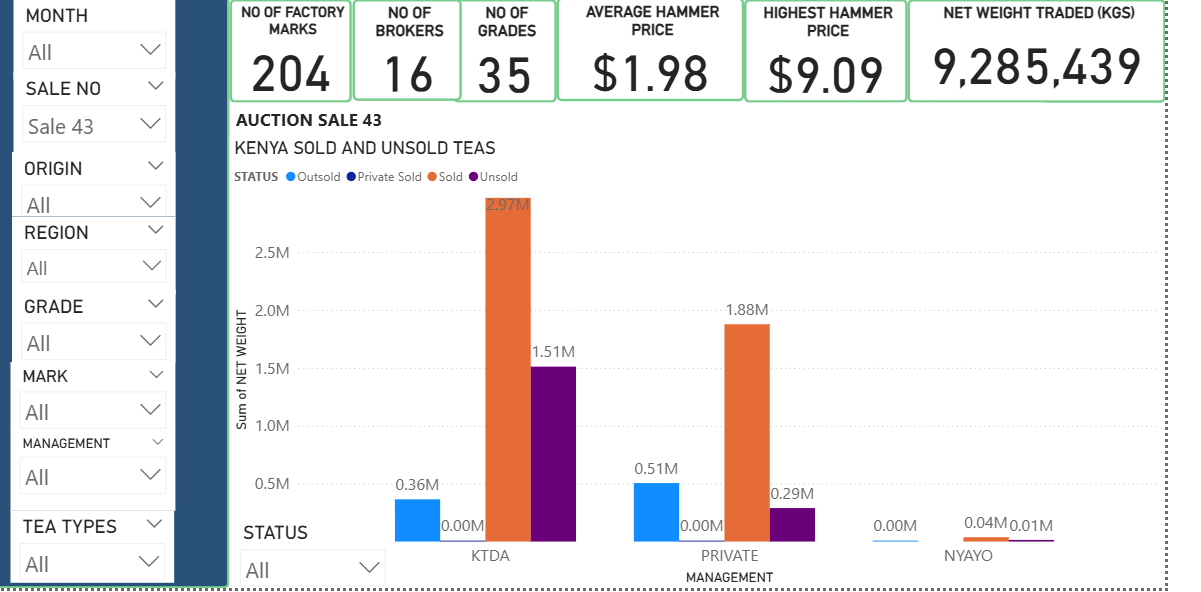Image resolution: width=1201 pixels, height=592 pixels.
Task: Select the Average Hammer Price card
Action: (650, 52)
